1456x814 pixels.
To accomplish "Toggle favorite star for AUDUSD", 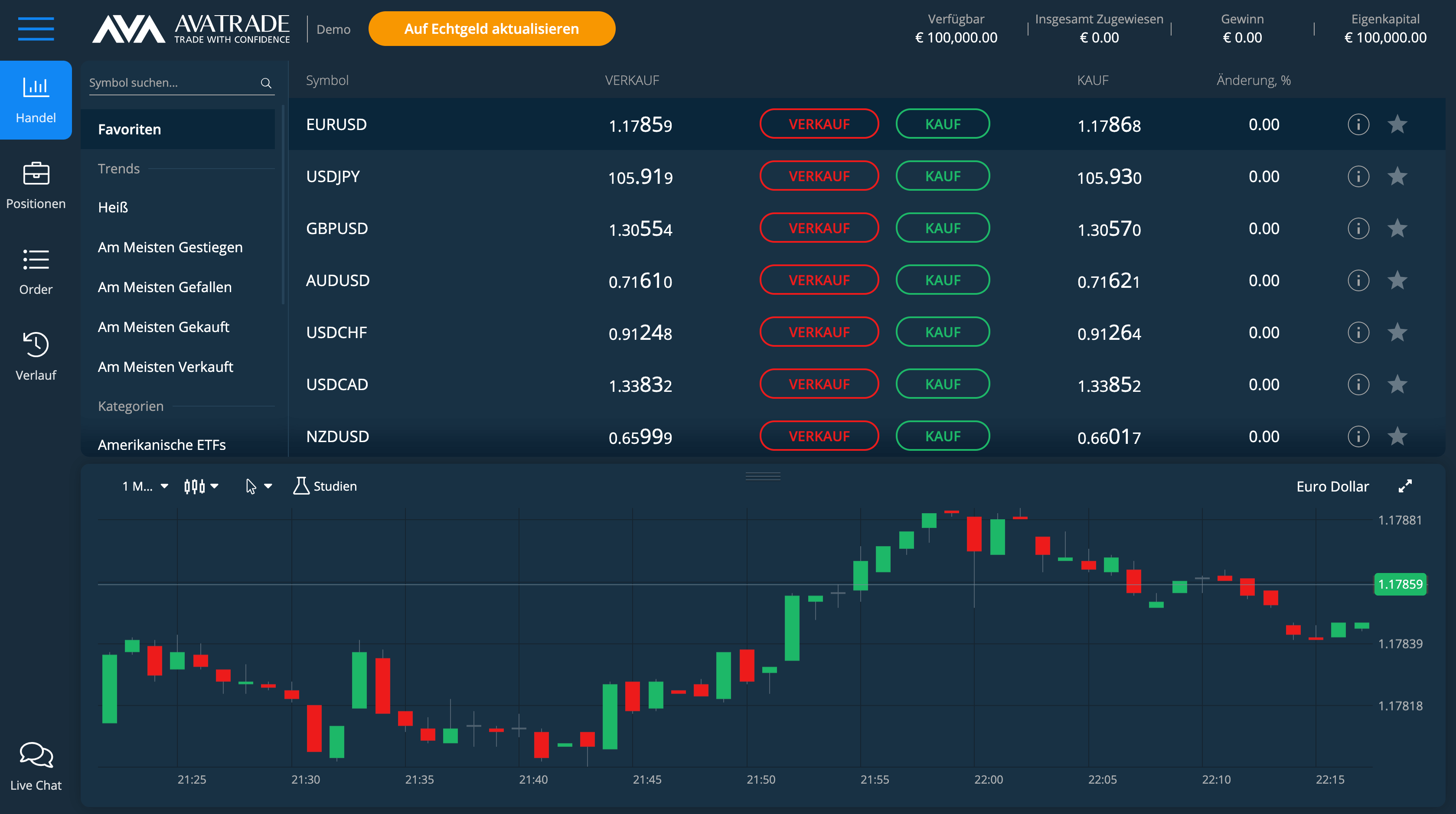I will click(x=1397, y=280).
